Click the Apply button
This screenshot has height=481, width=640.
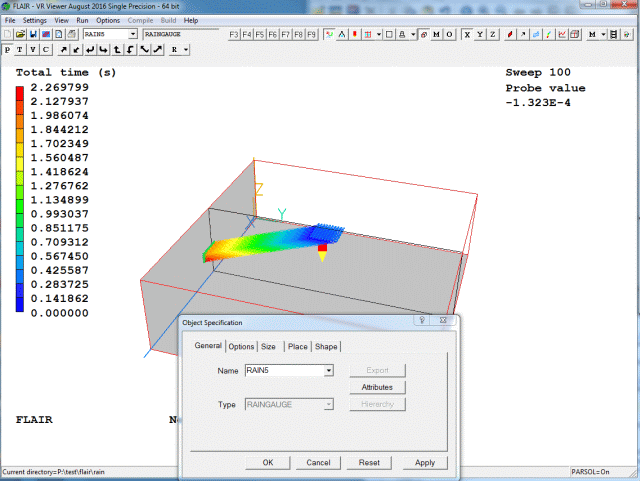point(425,463)
